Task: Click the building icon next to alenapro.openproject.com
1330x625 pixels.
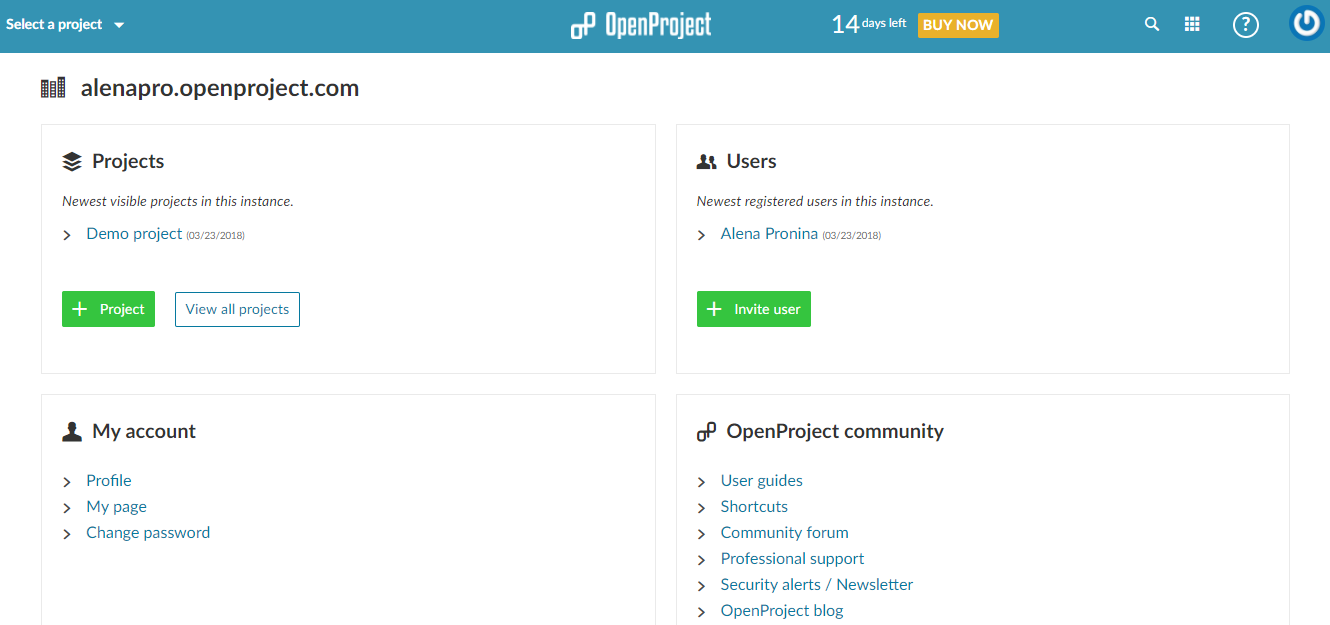Action: [x=53, y=87]
